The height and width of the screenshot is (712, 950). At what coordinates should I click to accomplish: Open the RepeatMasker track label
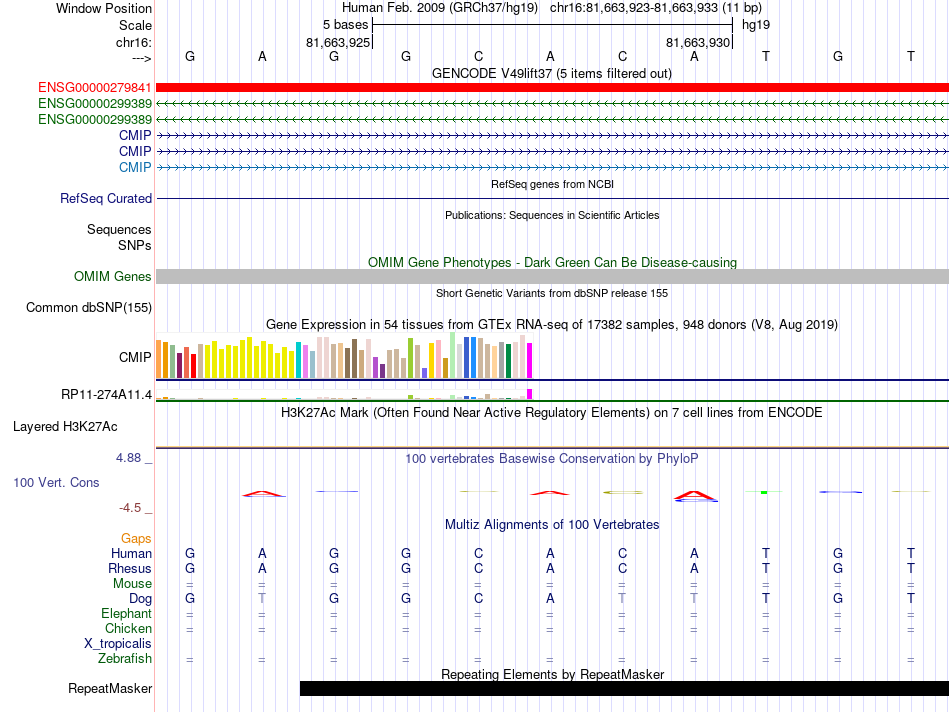pyautogui.click(x=110, y=688)
